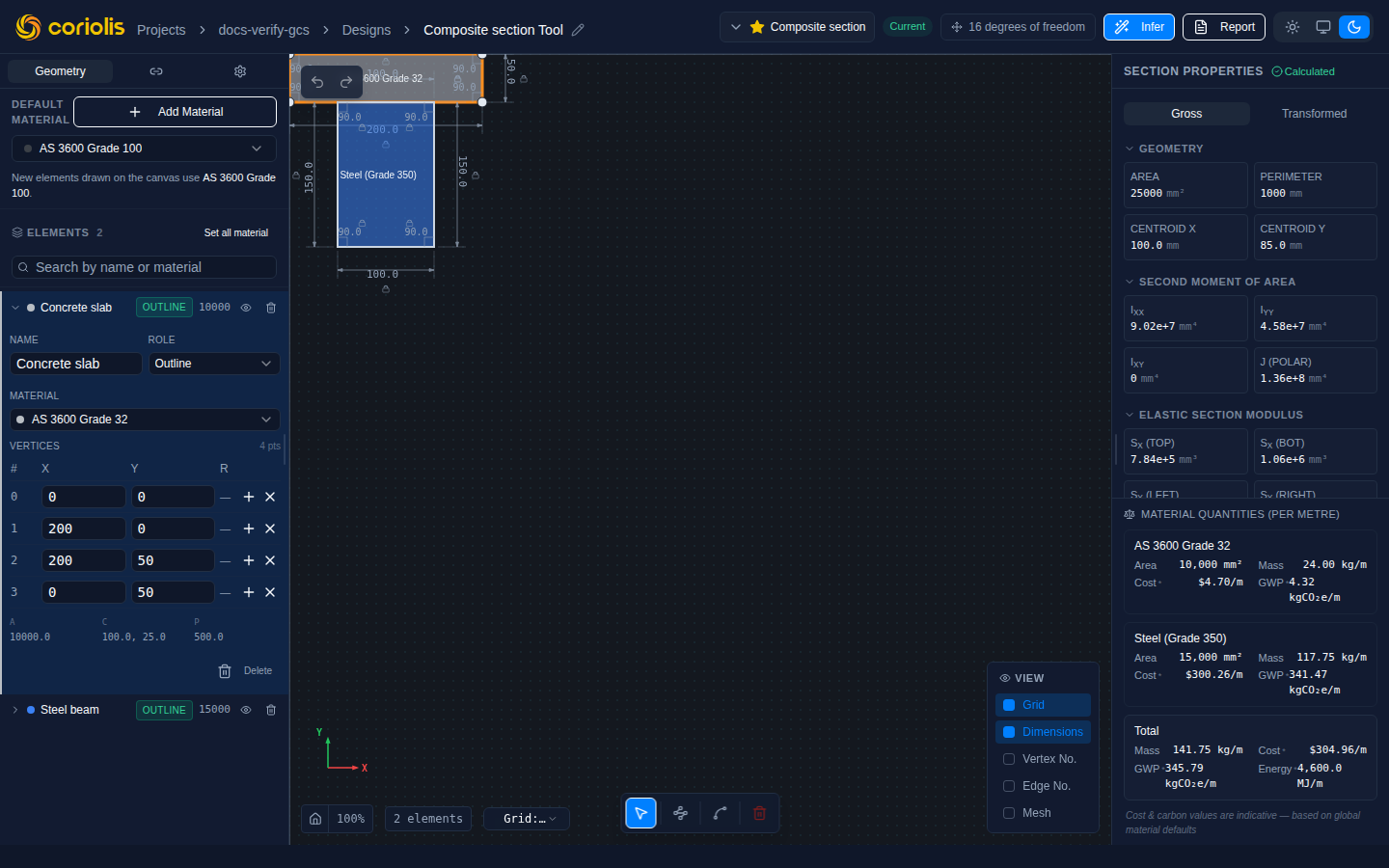Viewport: 1389px width, 868px height.
Task: Click vertex 1 X field showing 200
Action: 84,529
